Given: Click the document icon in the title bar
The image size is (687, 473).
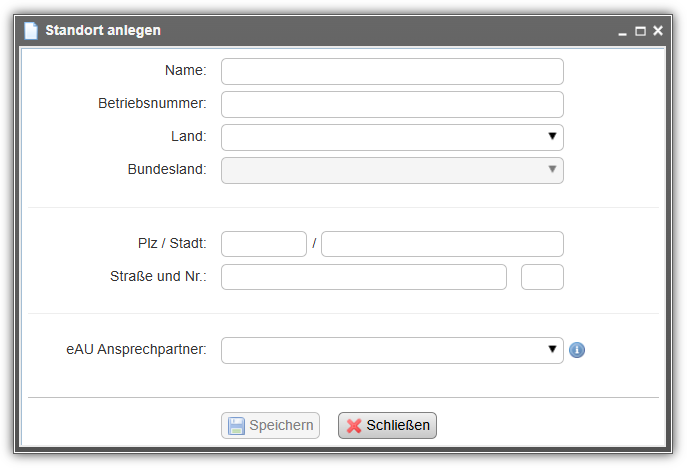Looking at the screenshot, I should pyautogui.click(x=31, y=31).
